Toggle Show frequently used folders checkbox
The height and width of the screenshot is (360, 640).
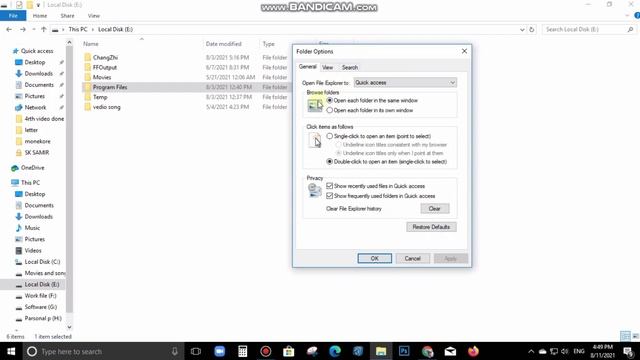click(x=330, y=196)
